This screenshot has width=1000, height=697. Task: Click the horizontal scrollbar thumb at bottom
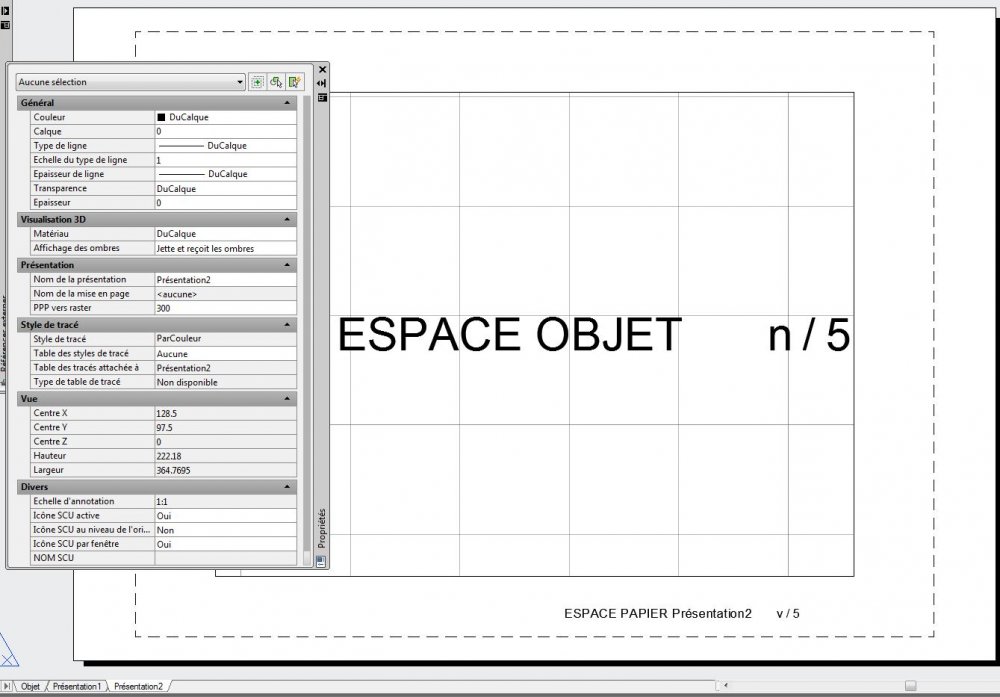tap(911, 686)
